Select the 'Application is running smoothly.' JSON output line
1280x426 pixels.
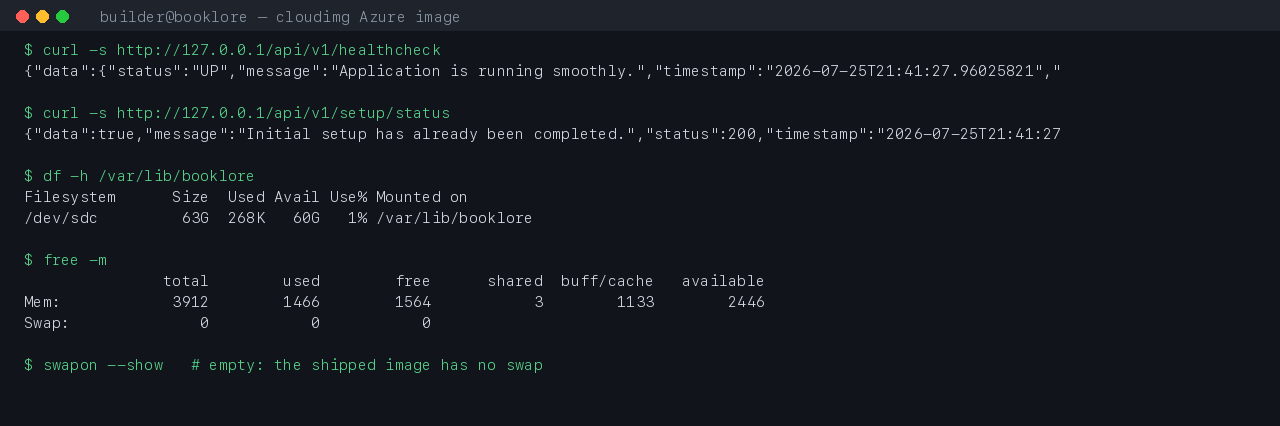[542, 71]
